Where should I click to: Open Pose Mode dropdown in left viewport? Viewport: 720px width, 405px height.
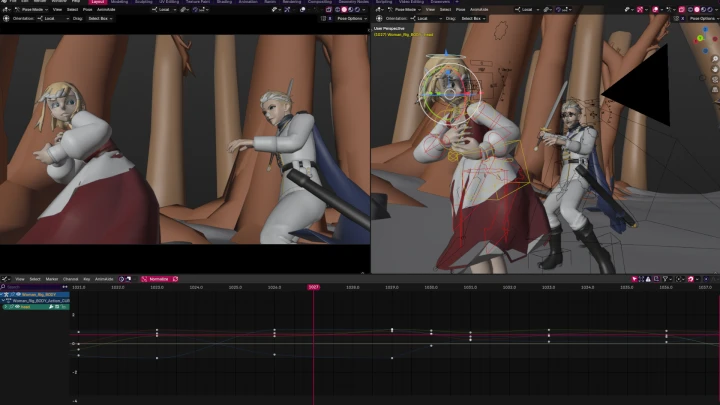pyautogui.click(x=32, y=9)
